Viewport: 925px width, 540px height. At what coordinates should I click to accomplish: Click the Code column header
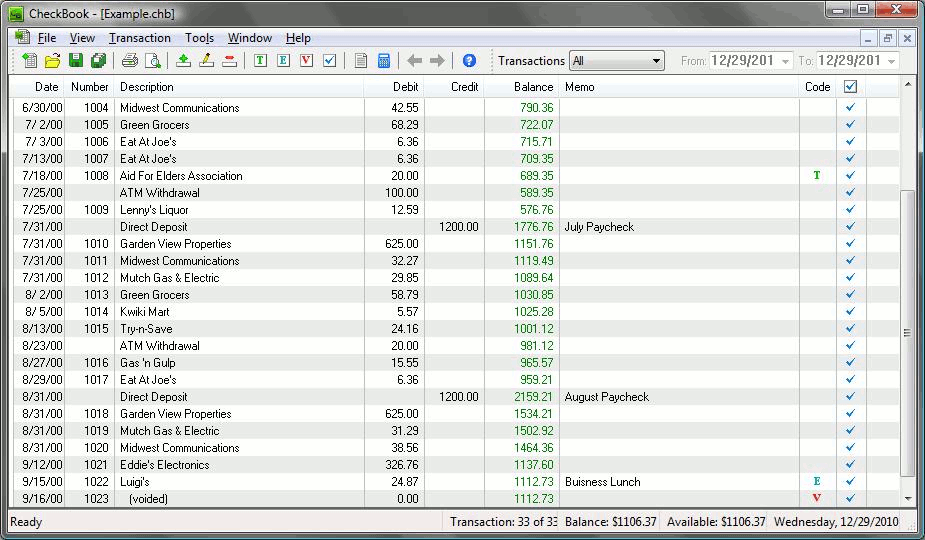coord(818,87)
